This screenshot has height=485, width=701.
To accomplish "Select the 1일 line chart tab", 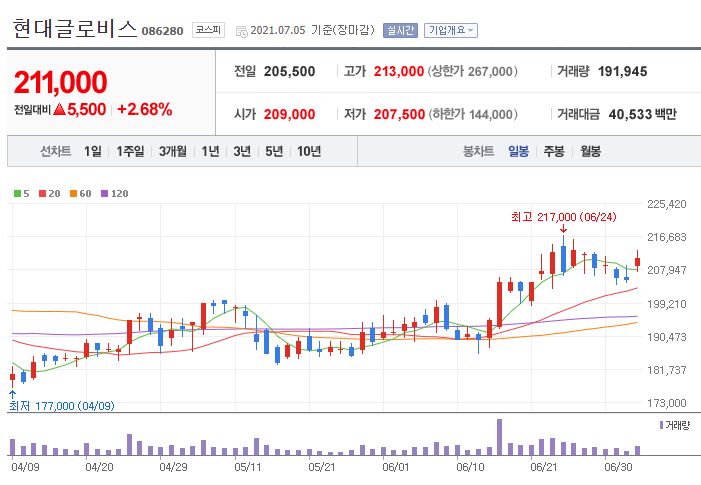I will (x=93, y=152).
